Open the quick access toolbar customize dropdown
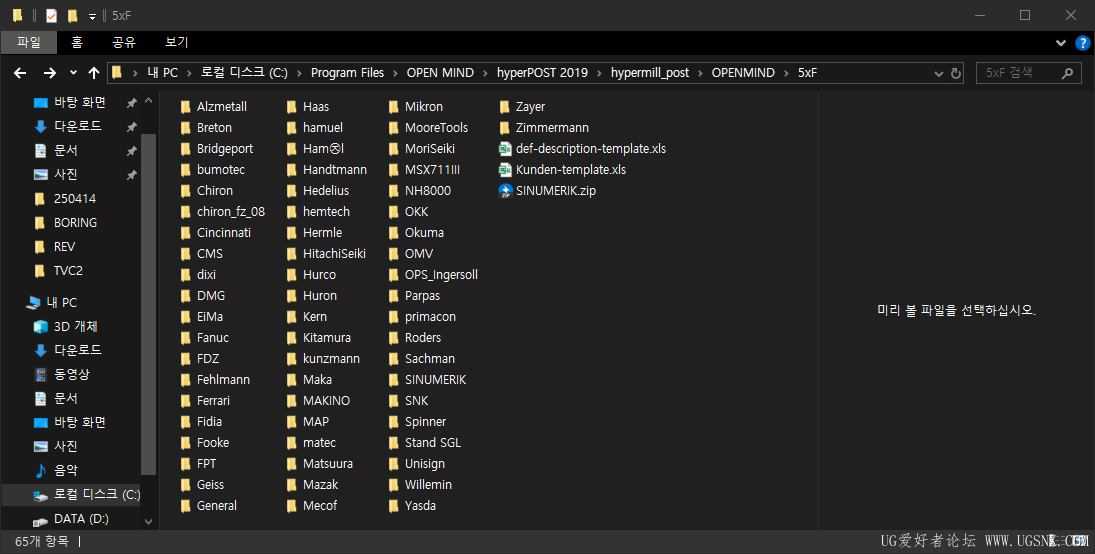Viewport: 1095px width, 554px height. 92,16
